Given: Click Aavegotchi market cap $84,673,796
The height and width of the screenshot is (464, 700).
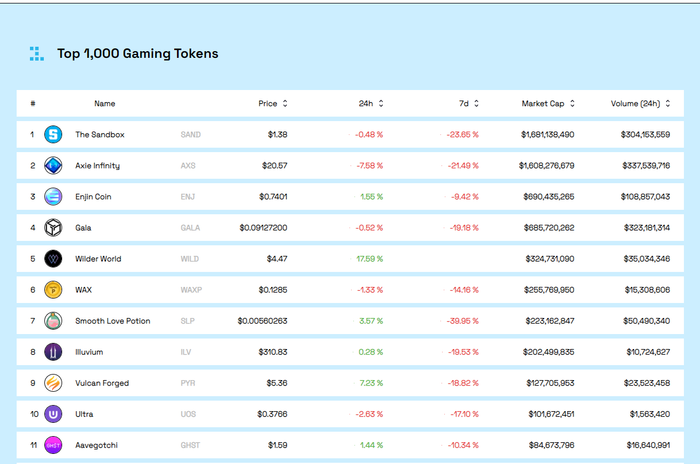Looking at the screenshot, I should [552, 445].
